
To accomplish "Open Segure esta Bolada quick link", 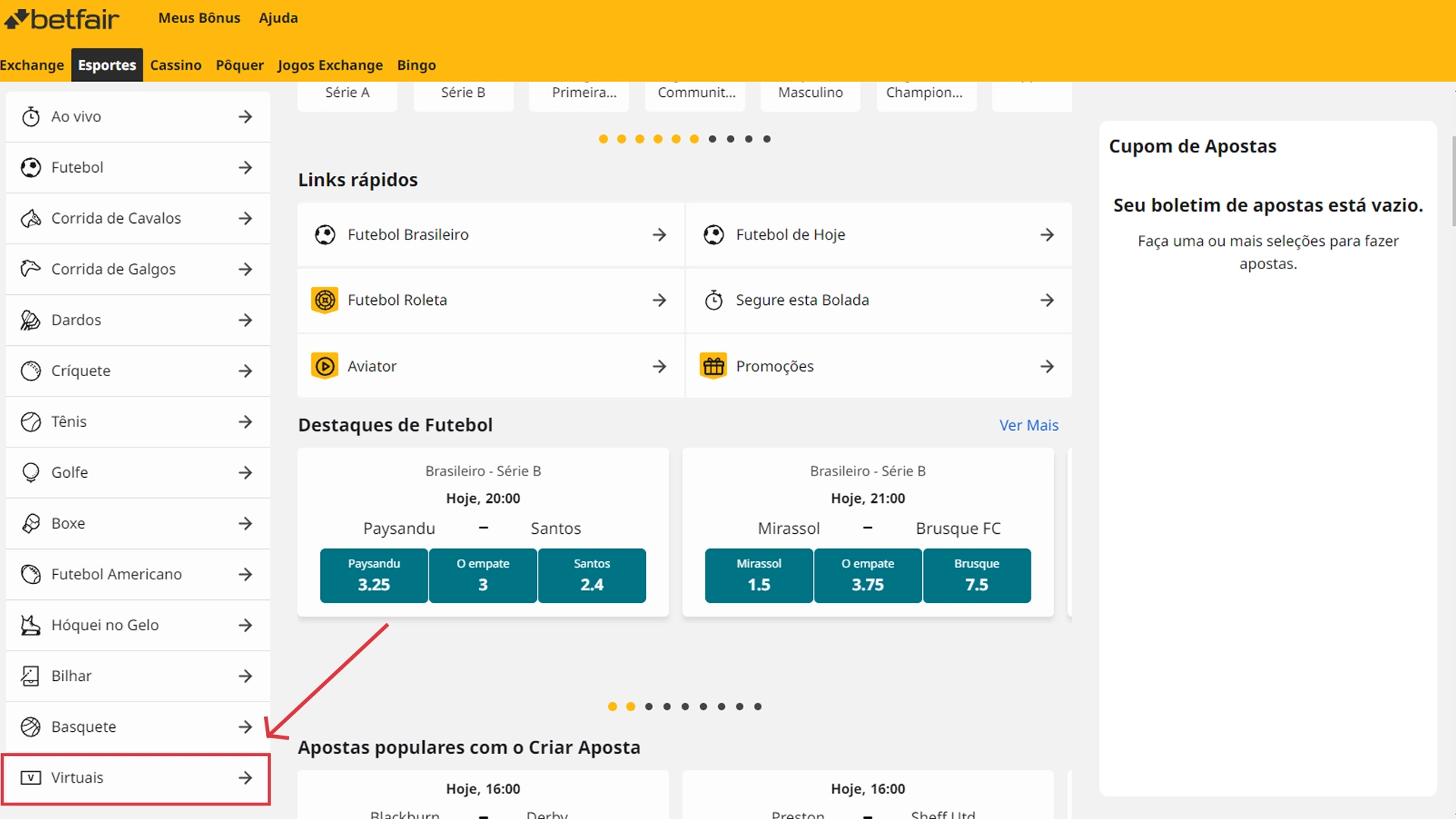I will click(879, 300).
